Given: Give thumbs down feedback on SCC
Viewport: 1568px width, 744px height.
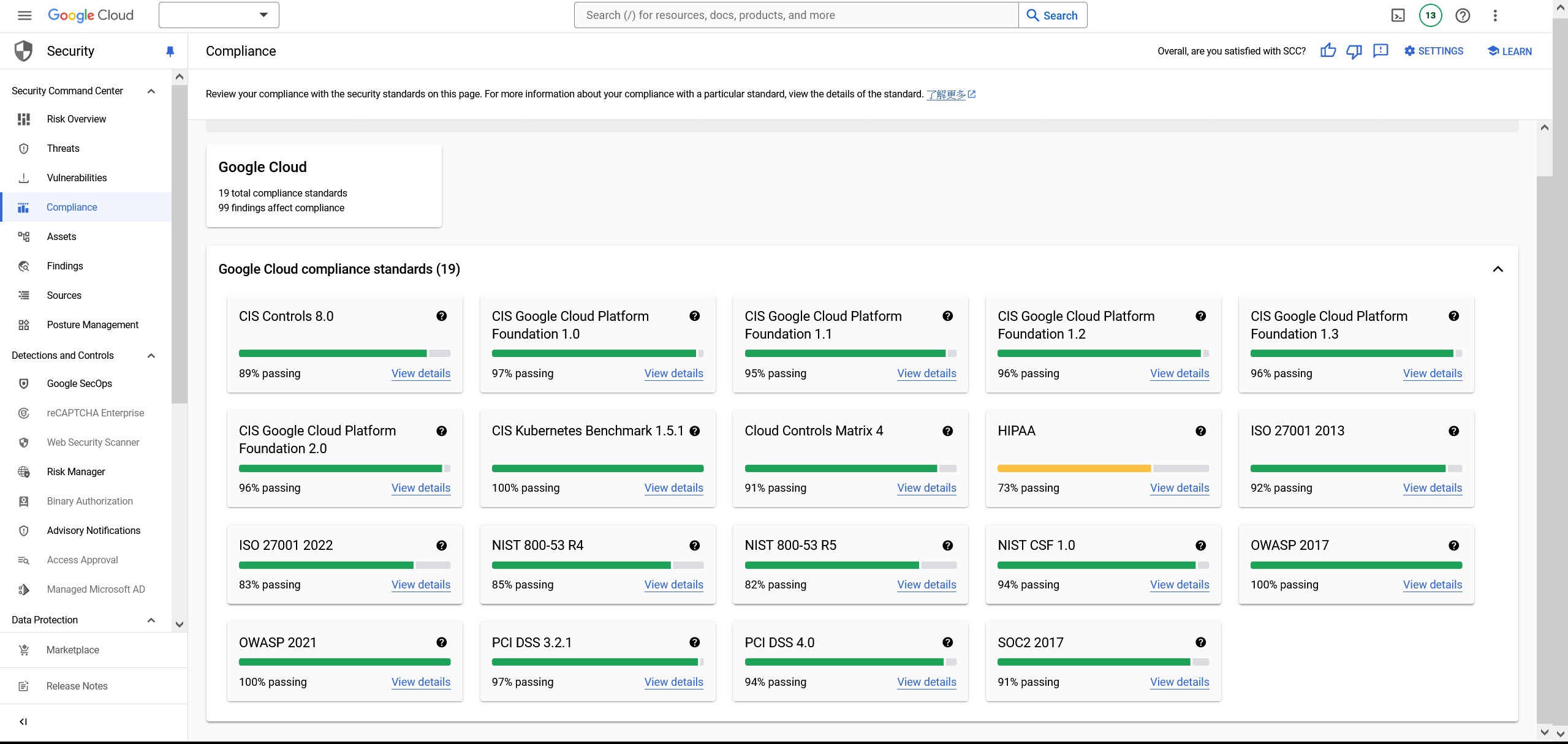Looking at the screenshot, I should click(1354, 51).
